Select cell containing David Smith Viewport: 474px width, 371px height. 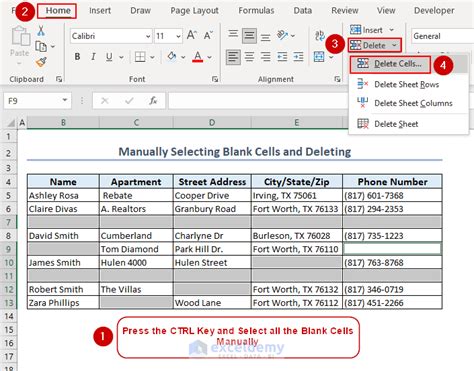[63, 236]
